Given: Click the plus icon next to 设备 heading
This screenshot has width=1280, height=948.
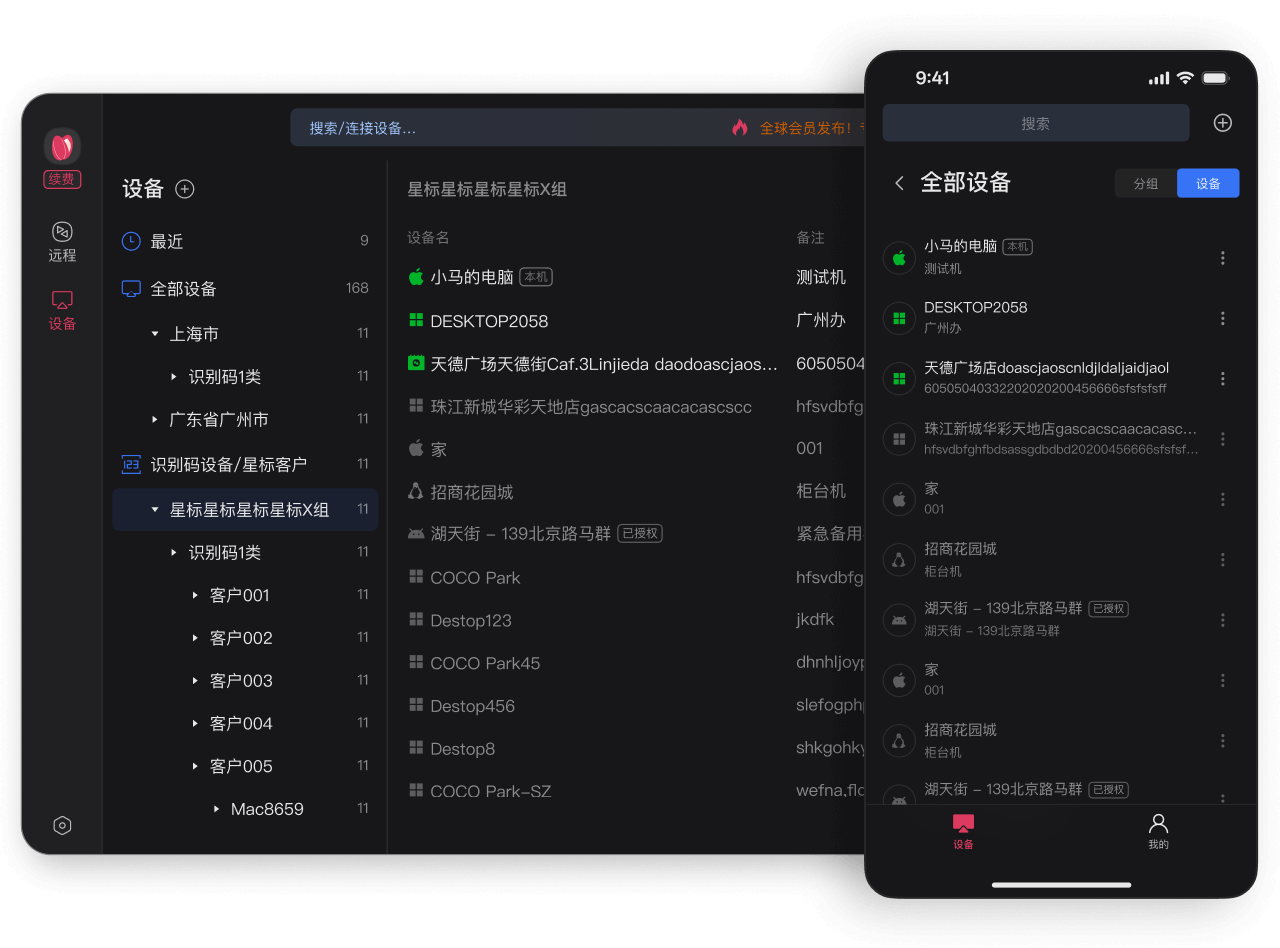Looking at the screenshot, I should tap(185, 189).
